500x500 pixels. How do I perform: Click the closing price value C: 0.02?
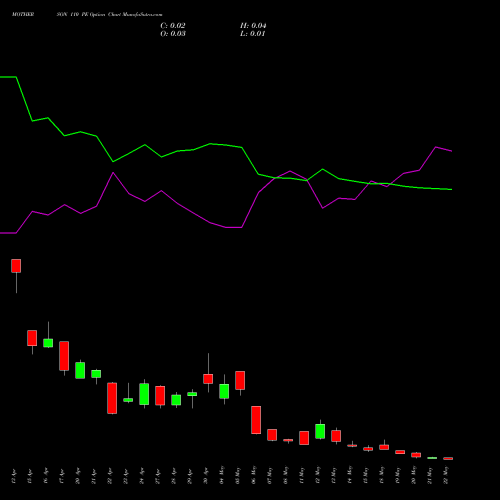click(x=173, y=26)
